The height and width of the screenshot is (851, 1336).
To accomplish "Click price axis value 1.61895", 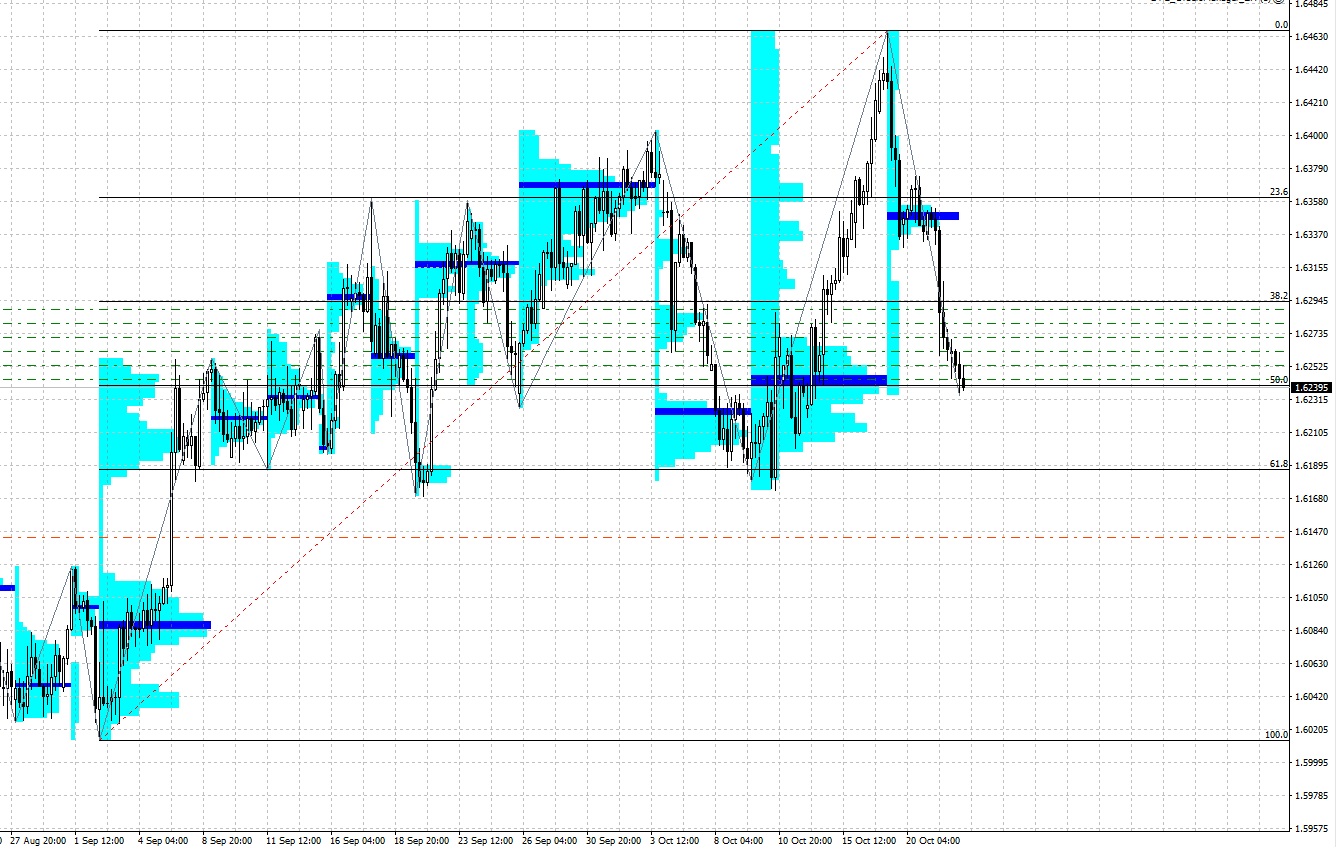I will point(1312,466).
